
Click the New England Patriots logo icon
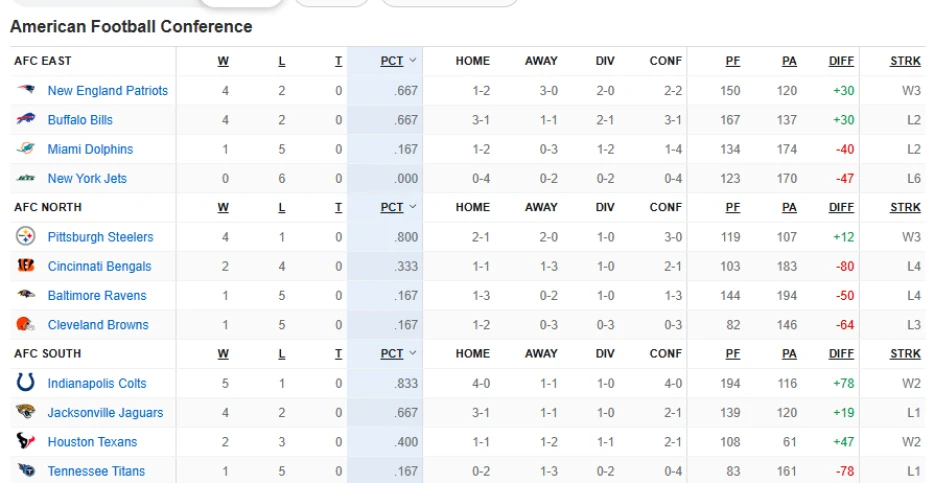click(x=26, y=90)
